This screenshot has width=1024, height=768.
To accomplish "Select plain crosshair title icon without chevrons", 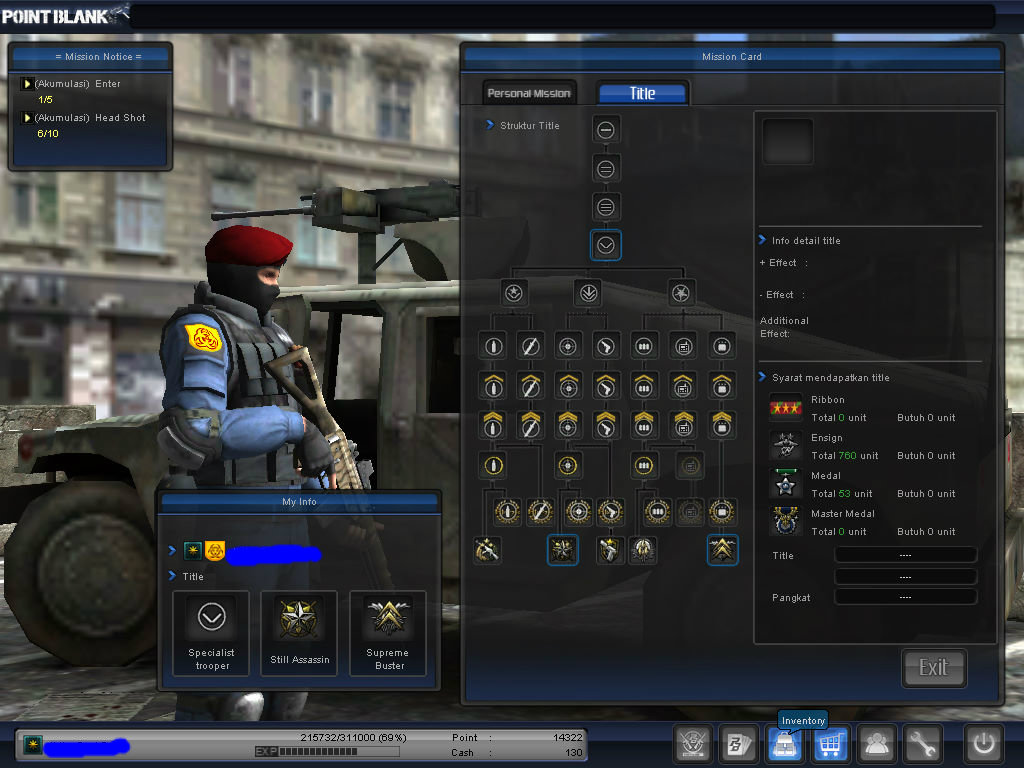I will pos(568,346).
